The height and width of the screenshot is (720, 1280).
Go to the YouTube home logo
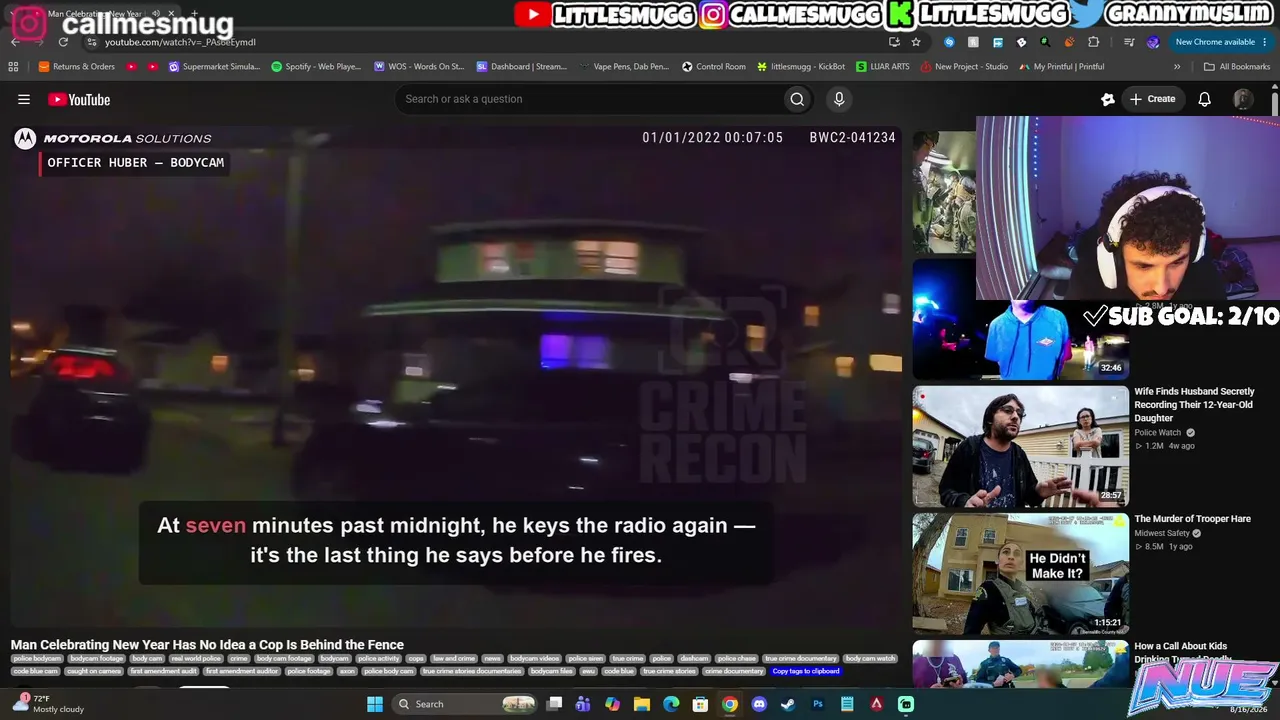point(79,99)
